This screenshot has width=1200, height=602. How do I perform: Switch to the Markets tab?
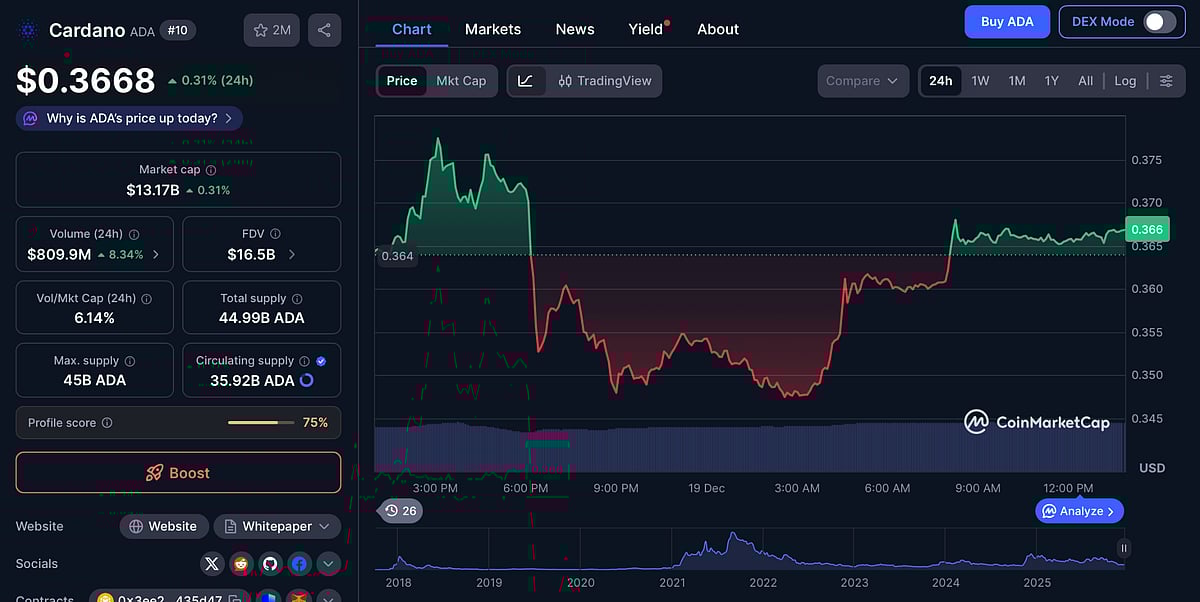[x=493, y=29]
